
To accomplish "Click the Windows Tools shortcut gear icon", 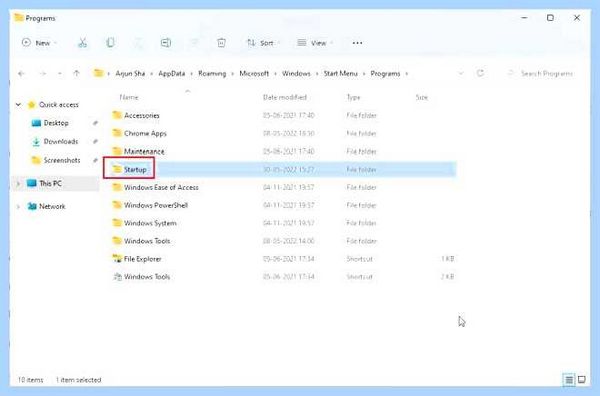I will point(117,277).
